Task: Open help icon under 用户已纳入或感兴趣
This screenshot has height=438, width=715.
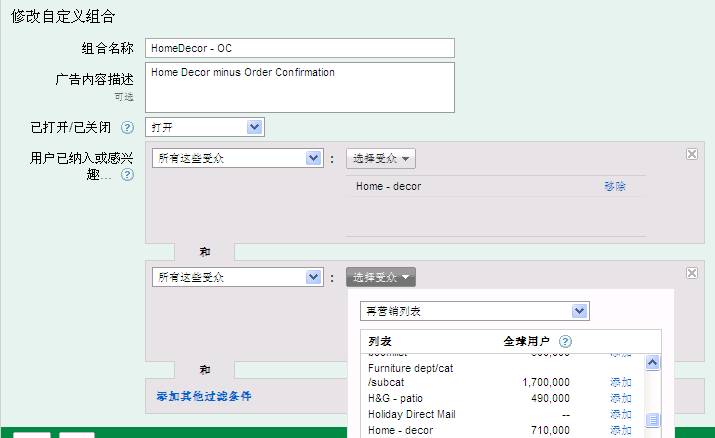Action: (127, 175)
